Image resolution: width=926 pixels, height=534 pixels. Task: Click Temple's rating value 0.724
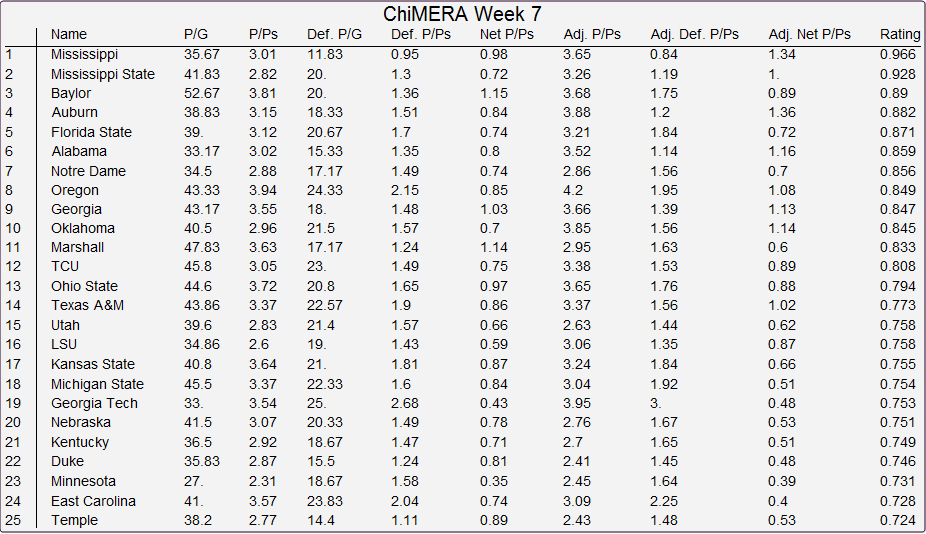tap(898, 520)
